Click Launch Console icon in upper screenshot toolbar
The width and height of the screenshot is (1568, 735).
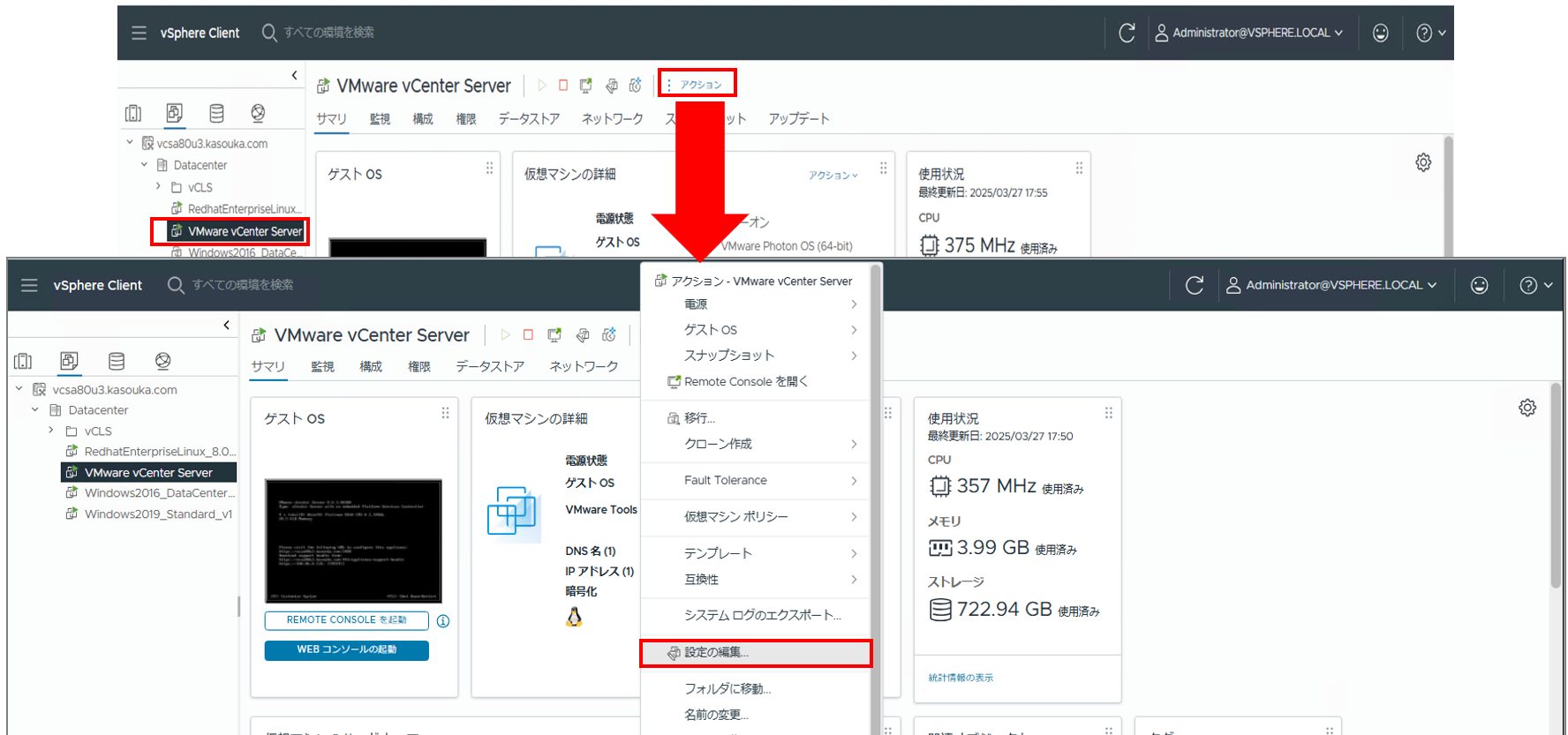click(x=586, y=86)
